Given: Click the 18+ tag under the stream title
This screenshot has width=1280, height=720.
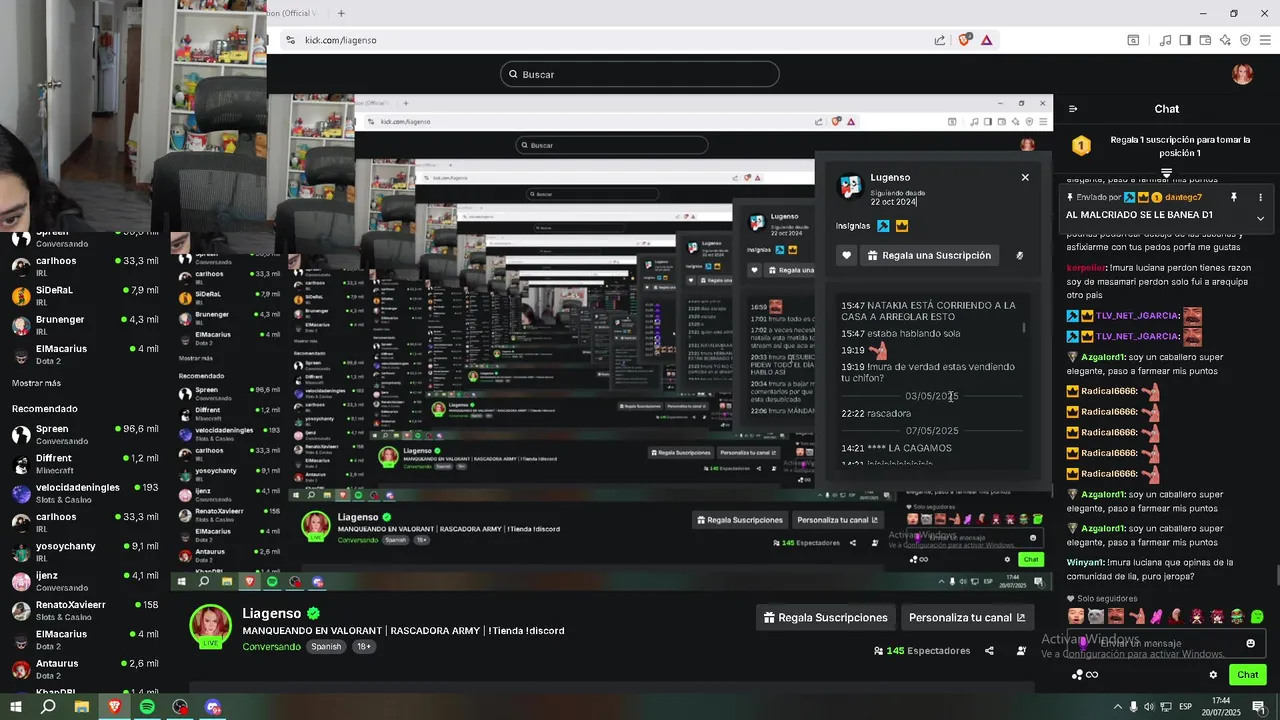Looking at the screenshot, I should (364, 647).
